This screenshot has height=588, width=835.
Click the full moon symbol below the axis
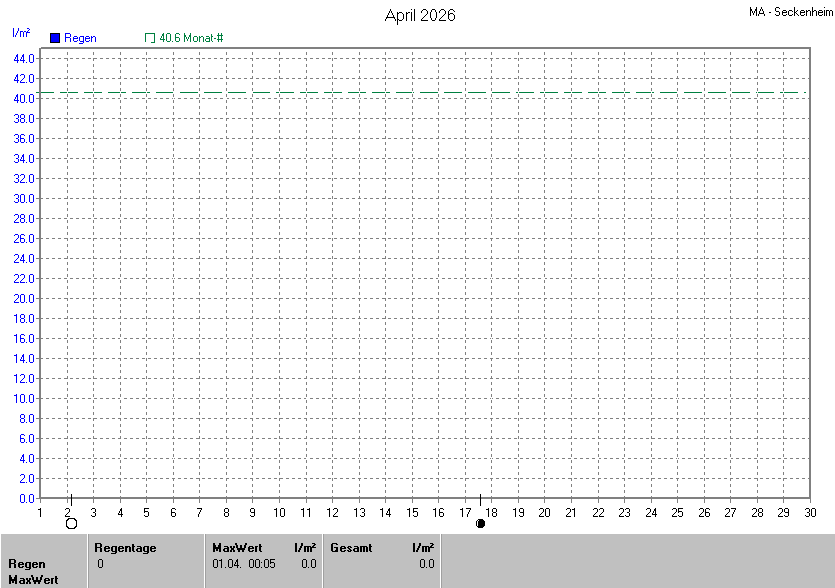[71, 523]
